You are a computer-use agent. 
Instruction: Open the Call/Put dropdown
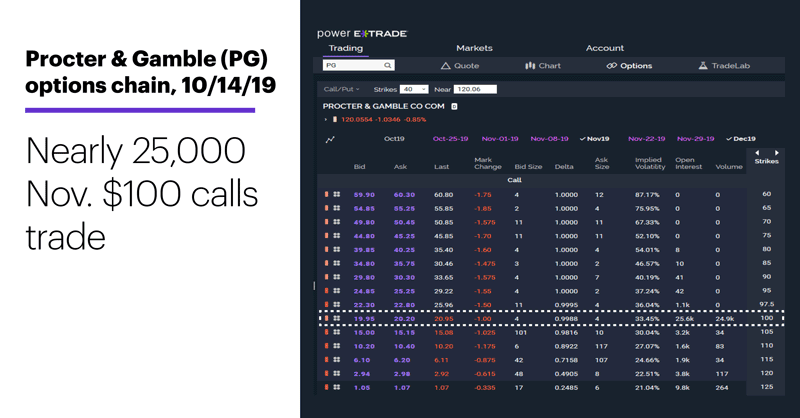pos(341,89)
